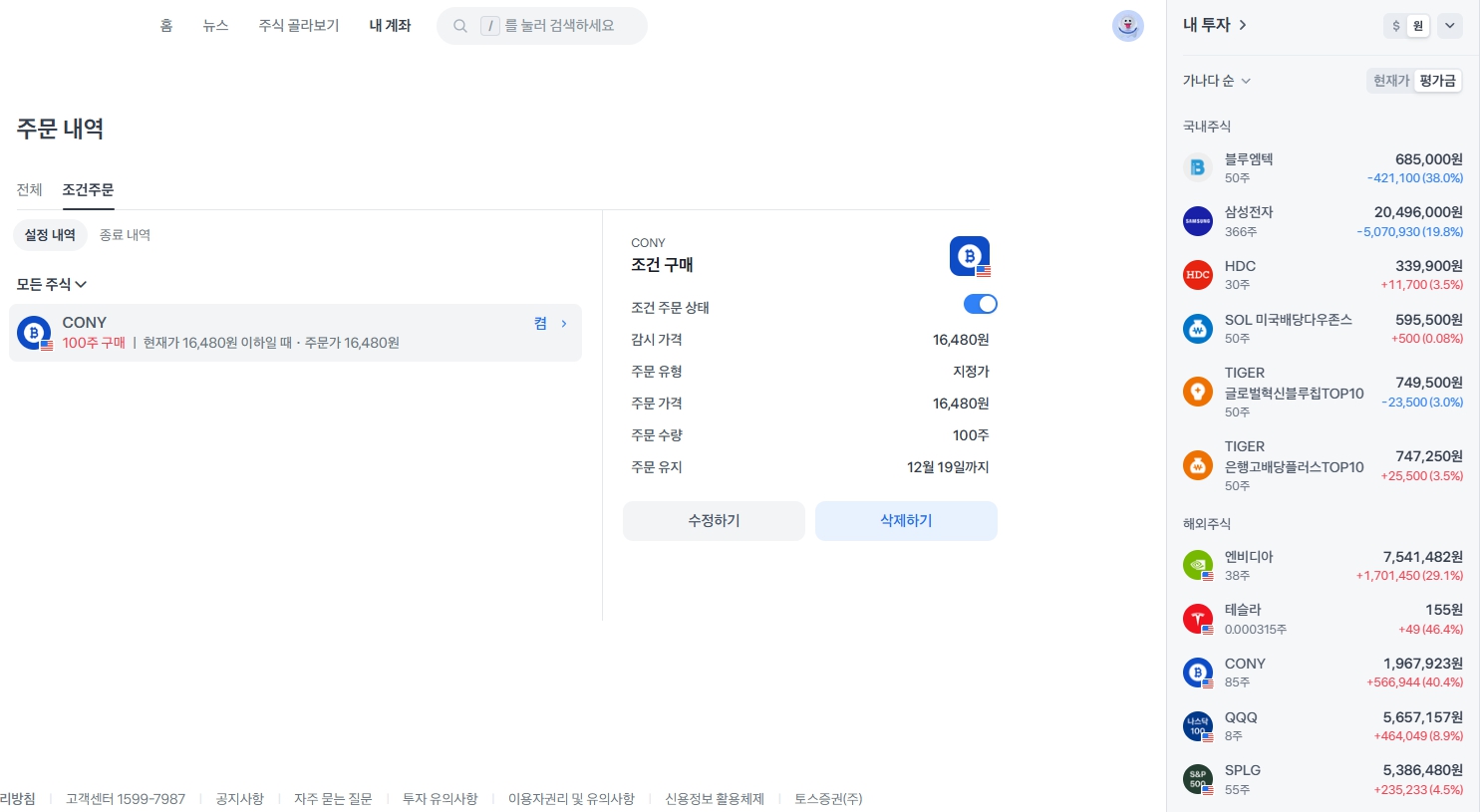Focus the stock search field
1480x812 pixels.
[542, 26]
